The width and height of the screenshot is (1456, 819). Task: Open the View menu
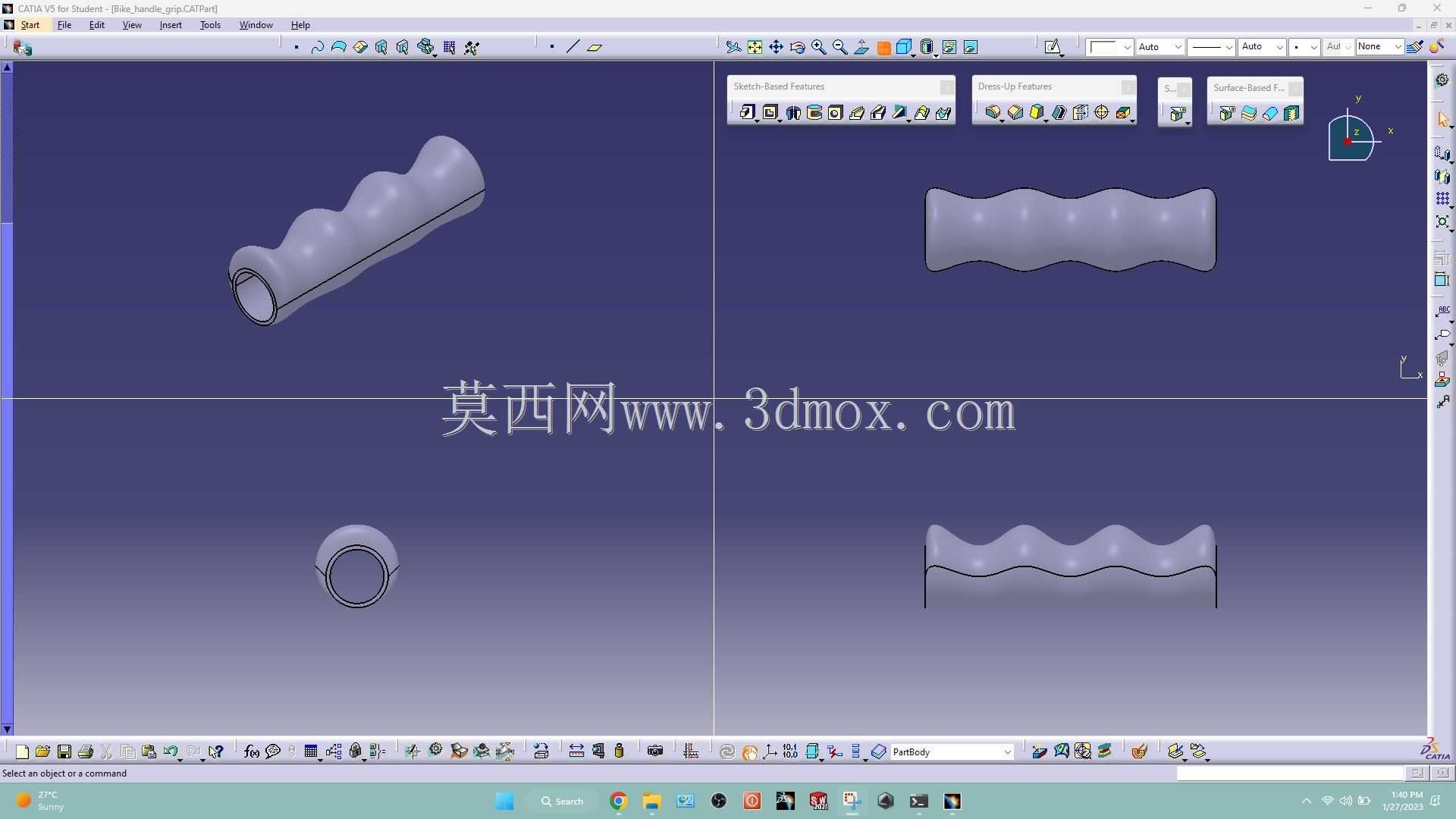coord(132,25)
